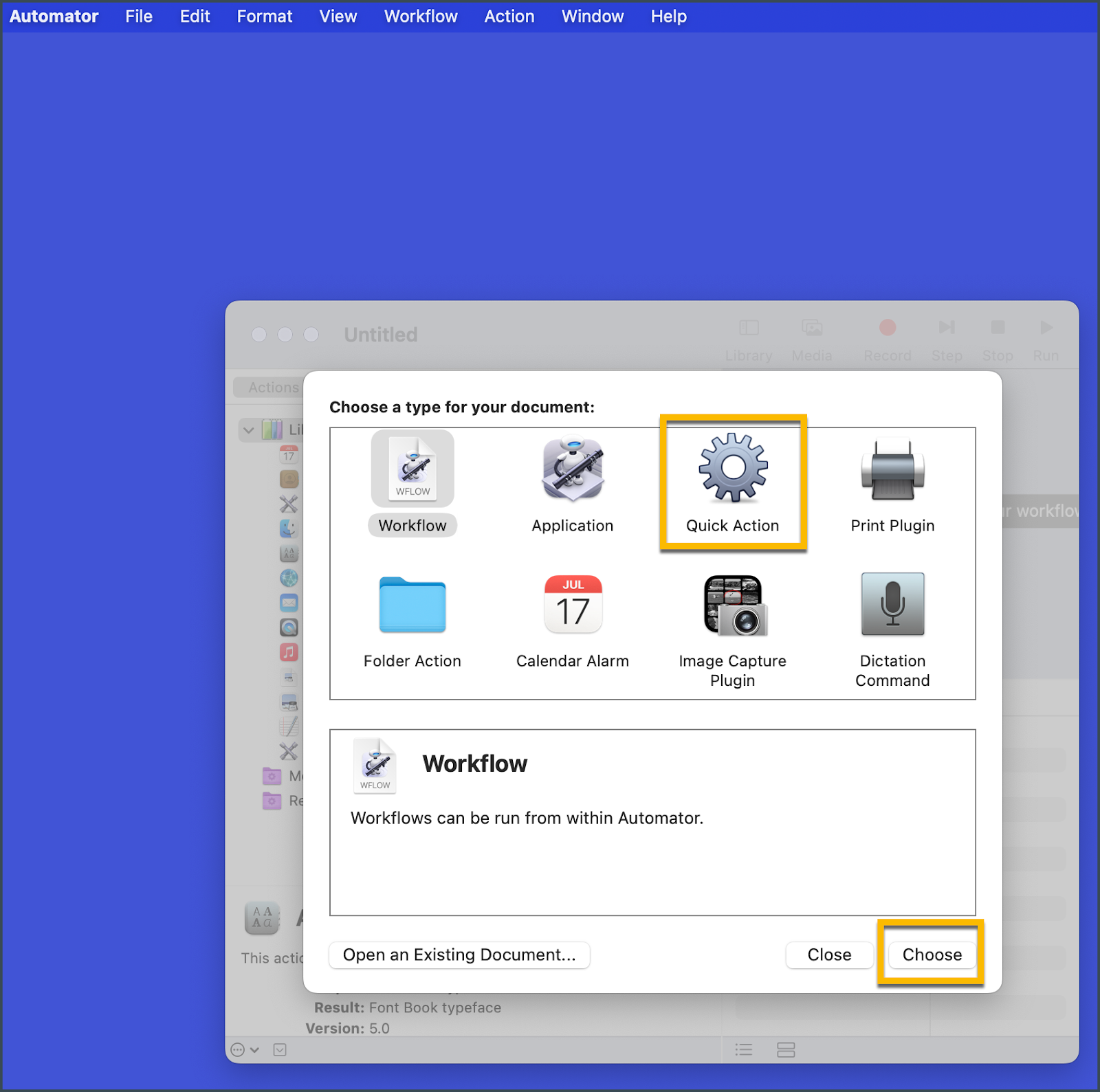Select the TextEdit text category icon
The height and width of the screenshot is (1092, 1100).
click(289, 726)
